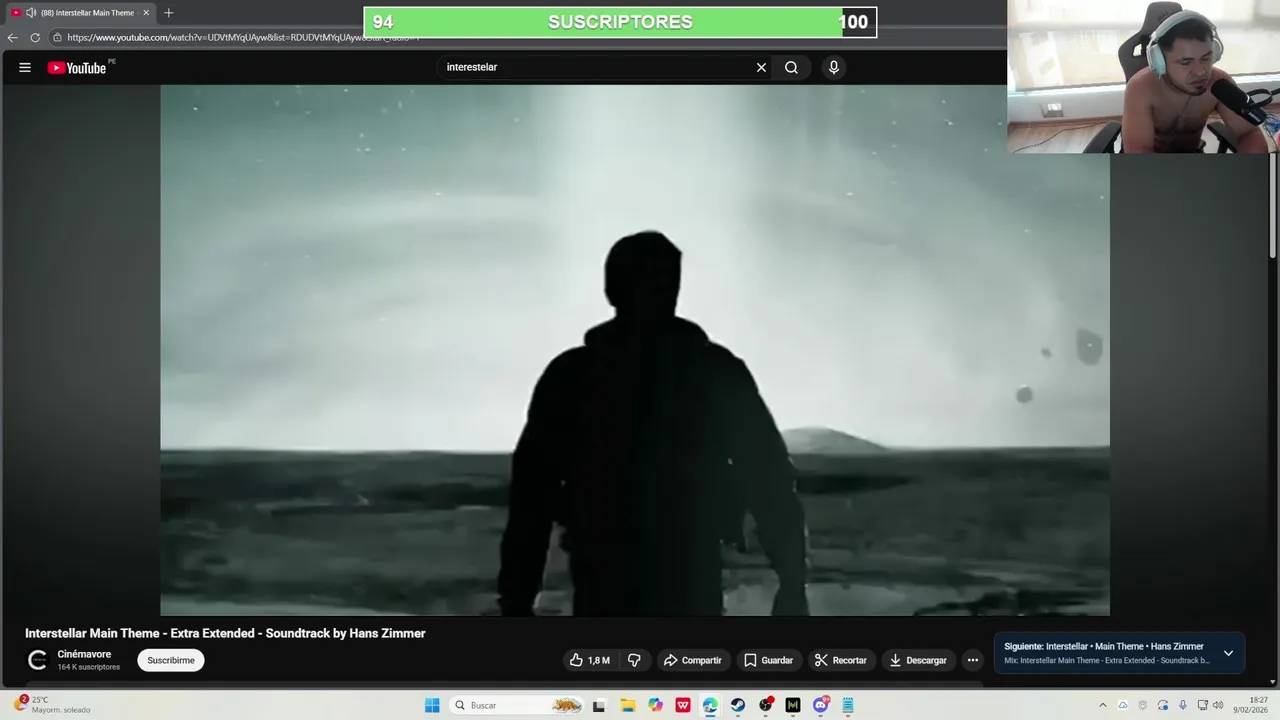Show hidden system tray icons chevron
This screenshot has width=1280, height=720.
click(1103, 705)
